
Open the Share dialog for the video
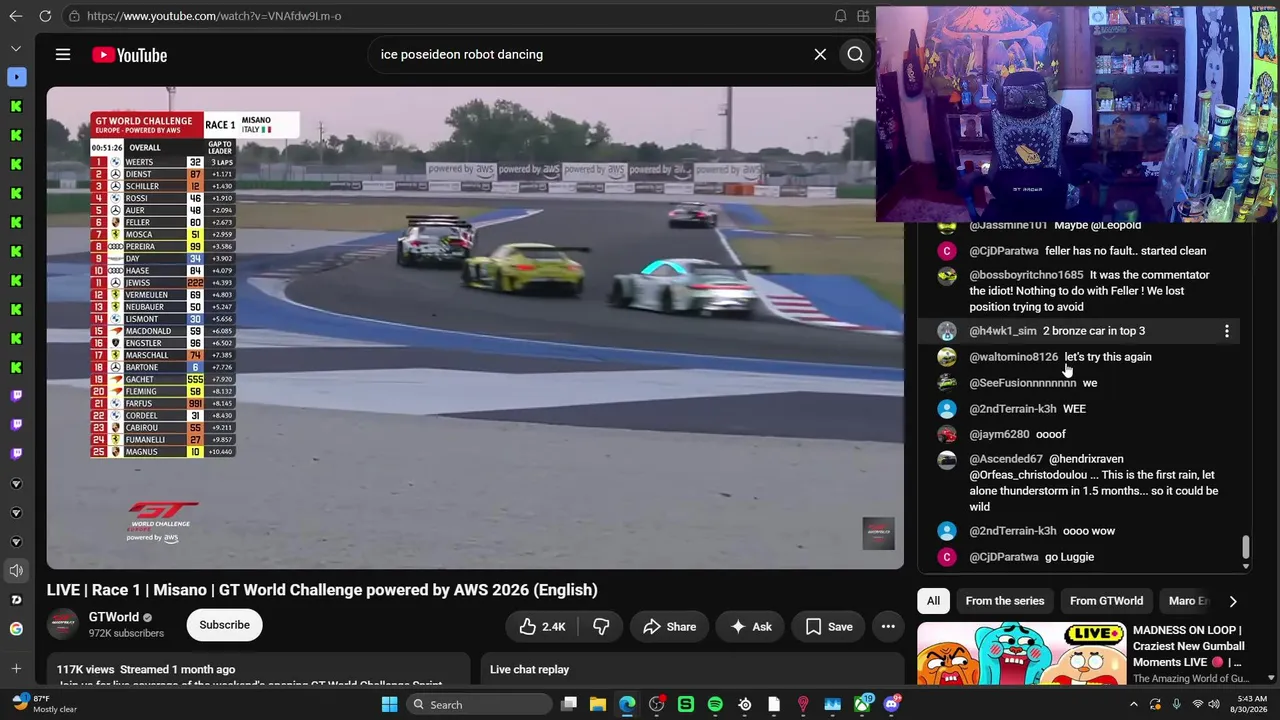click(x=669, y=627)
